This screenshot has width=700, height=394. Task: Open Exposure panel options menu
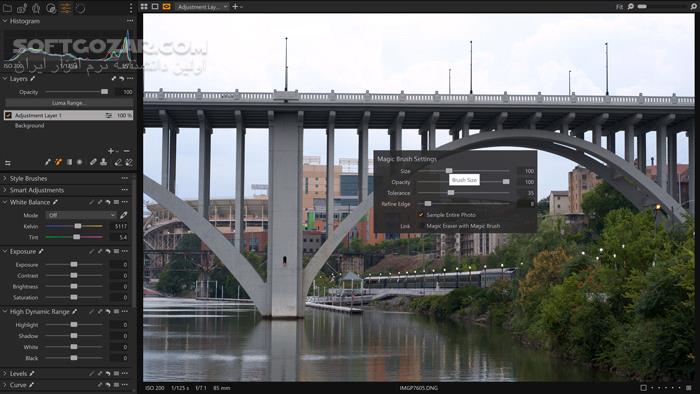[x=125, y=252]
